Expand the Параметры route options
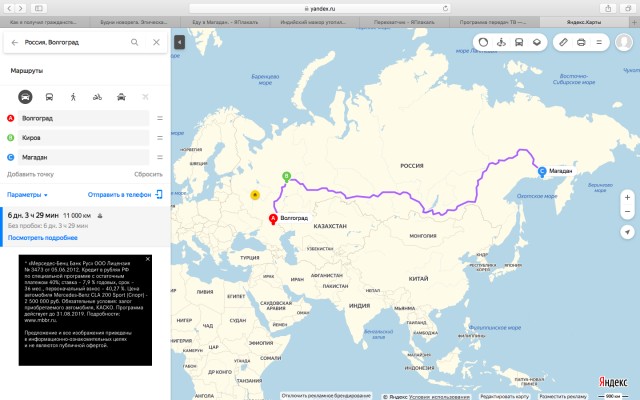 point(27,194)
